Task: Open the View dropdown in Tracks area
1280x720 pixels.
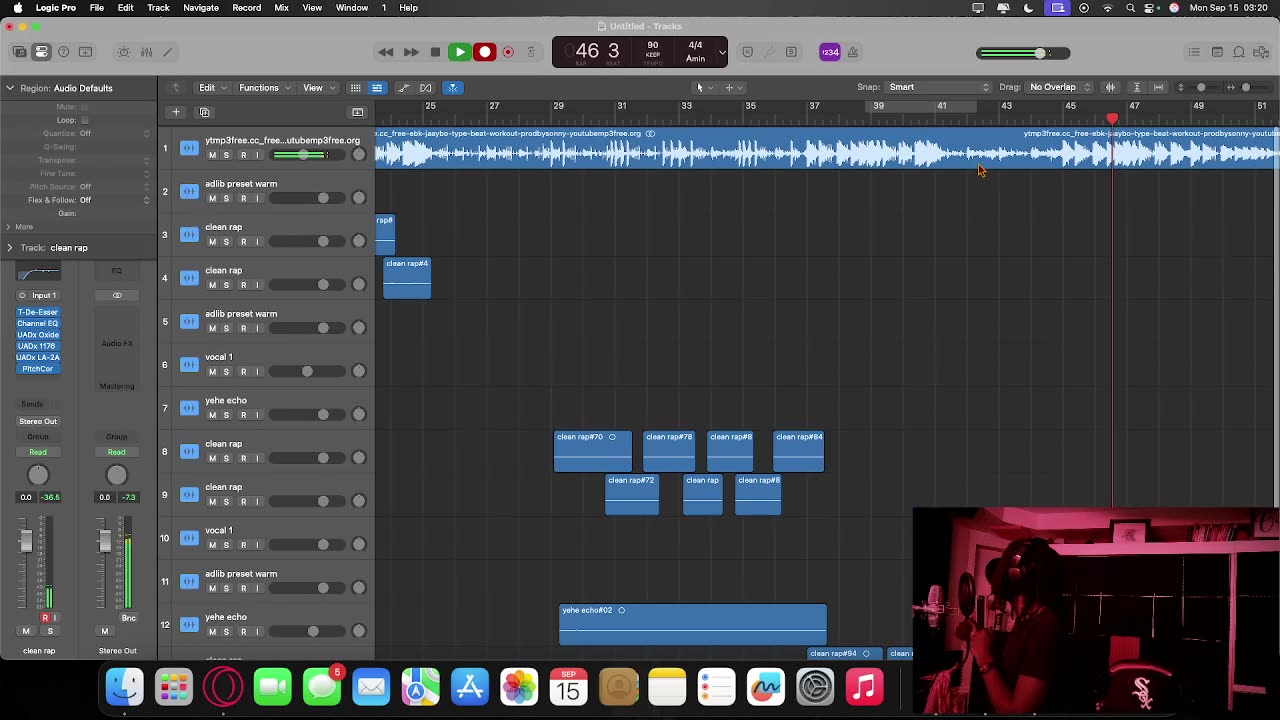Action: 318,88
